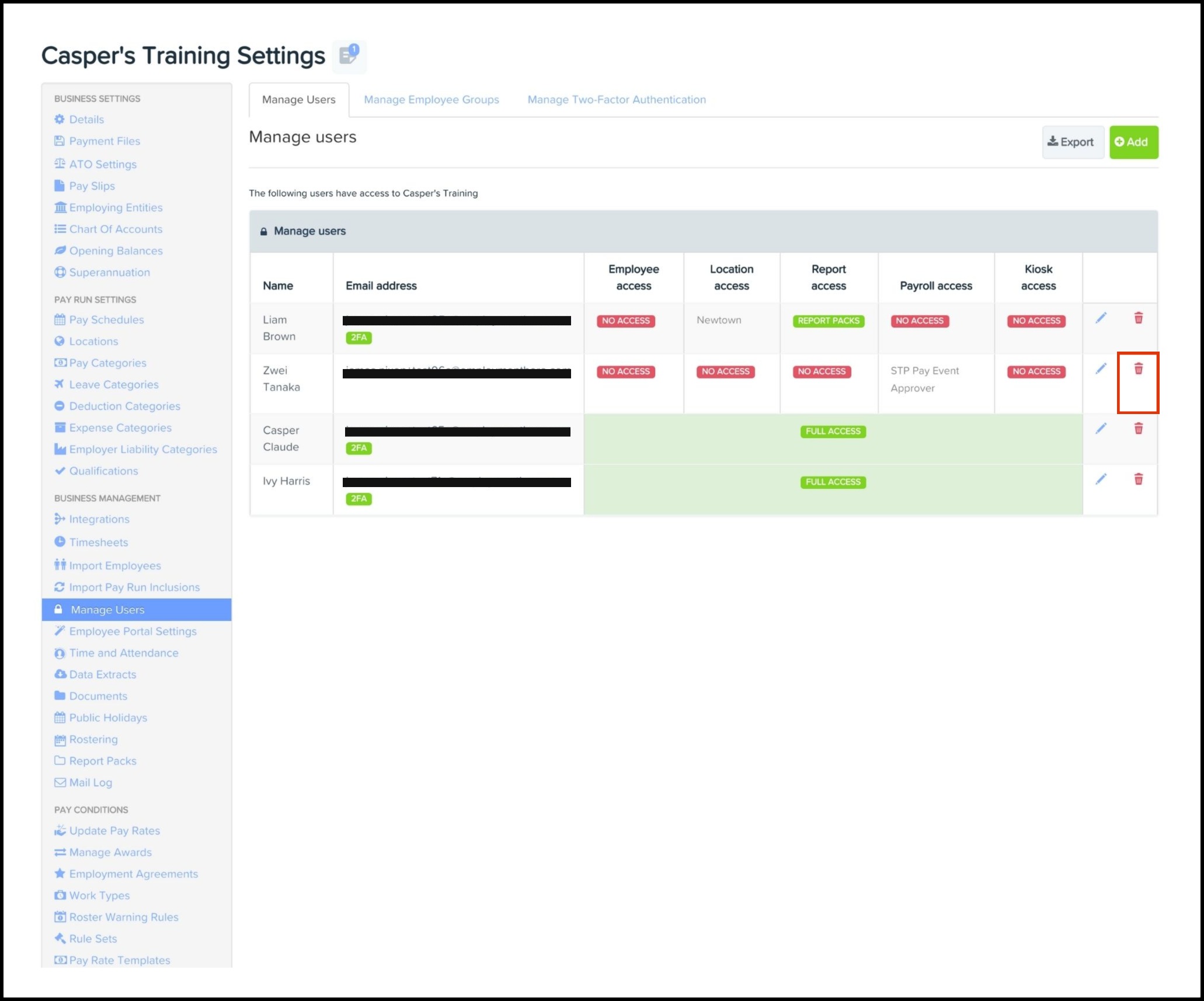Viewport: 1204px width, 1001px height.
Task: Edit Casper Claude's access with the pencil
Action: tap(1101, 429)
